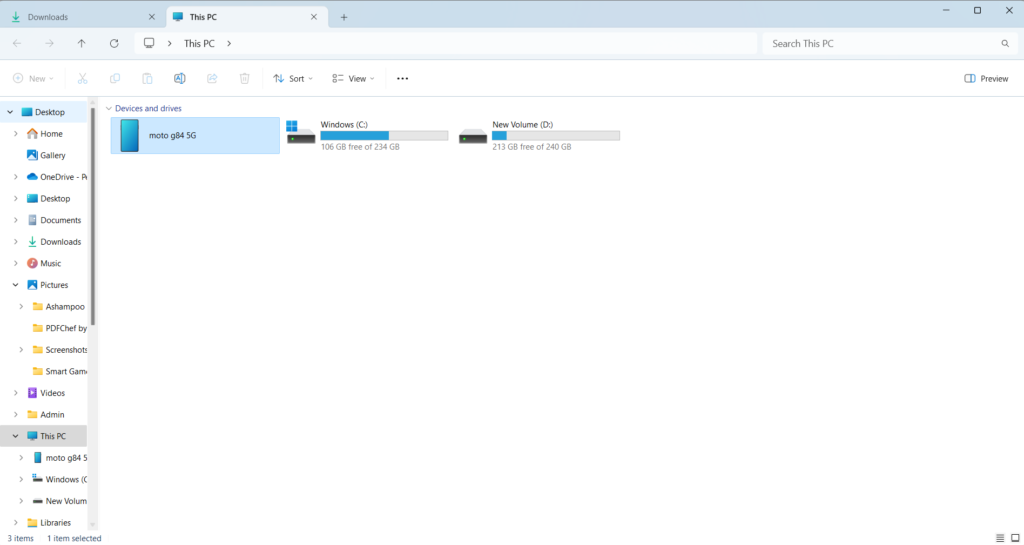Click the Up directory arrow icon
Viewport: 1024px width, 545px height.
point(82,44)
